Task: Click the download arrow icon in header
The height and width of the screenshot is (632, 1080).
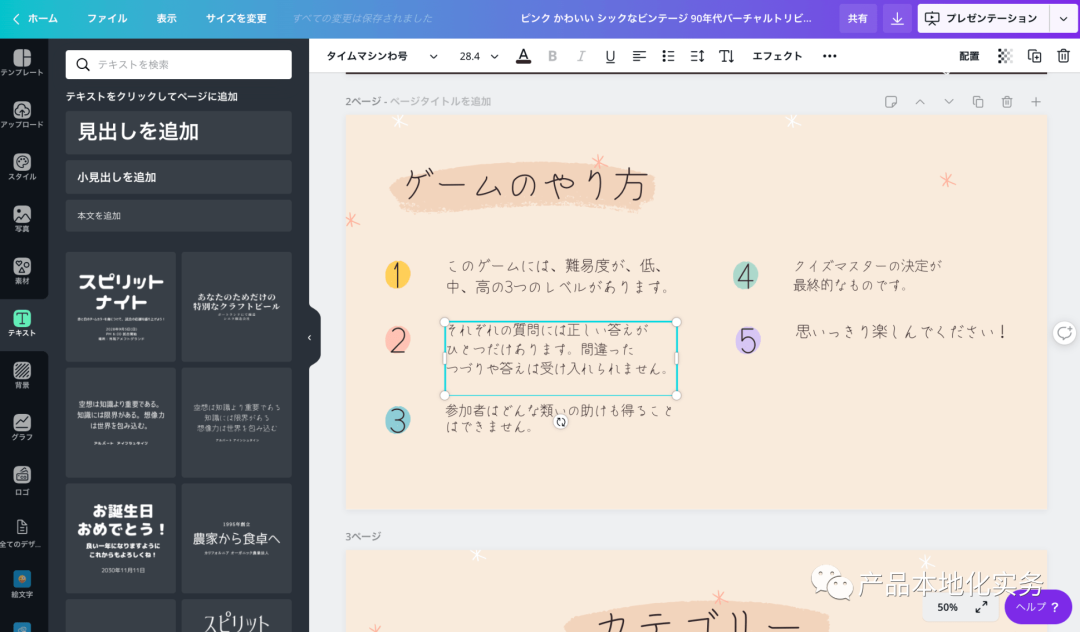Action: tap(897, 18)
